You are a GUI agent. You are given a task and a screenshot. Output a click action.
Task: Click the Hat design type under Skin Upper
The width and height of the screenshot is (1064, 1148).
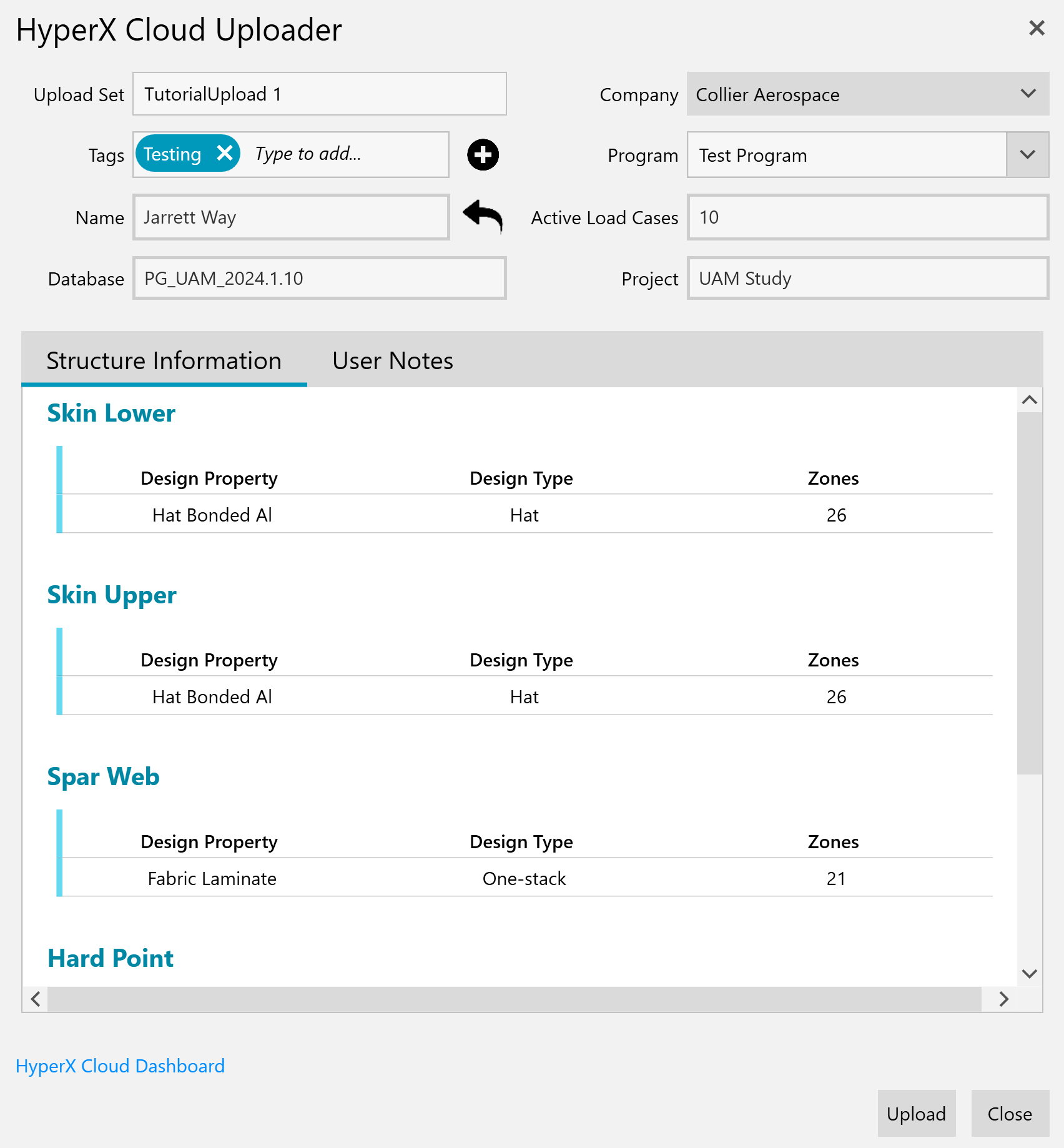tap(525, 696)
